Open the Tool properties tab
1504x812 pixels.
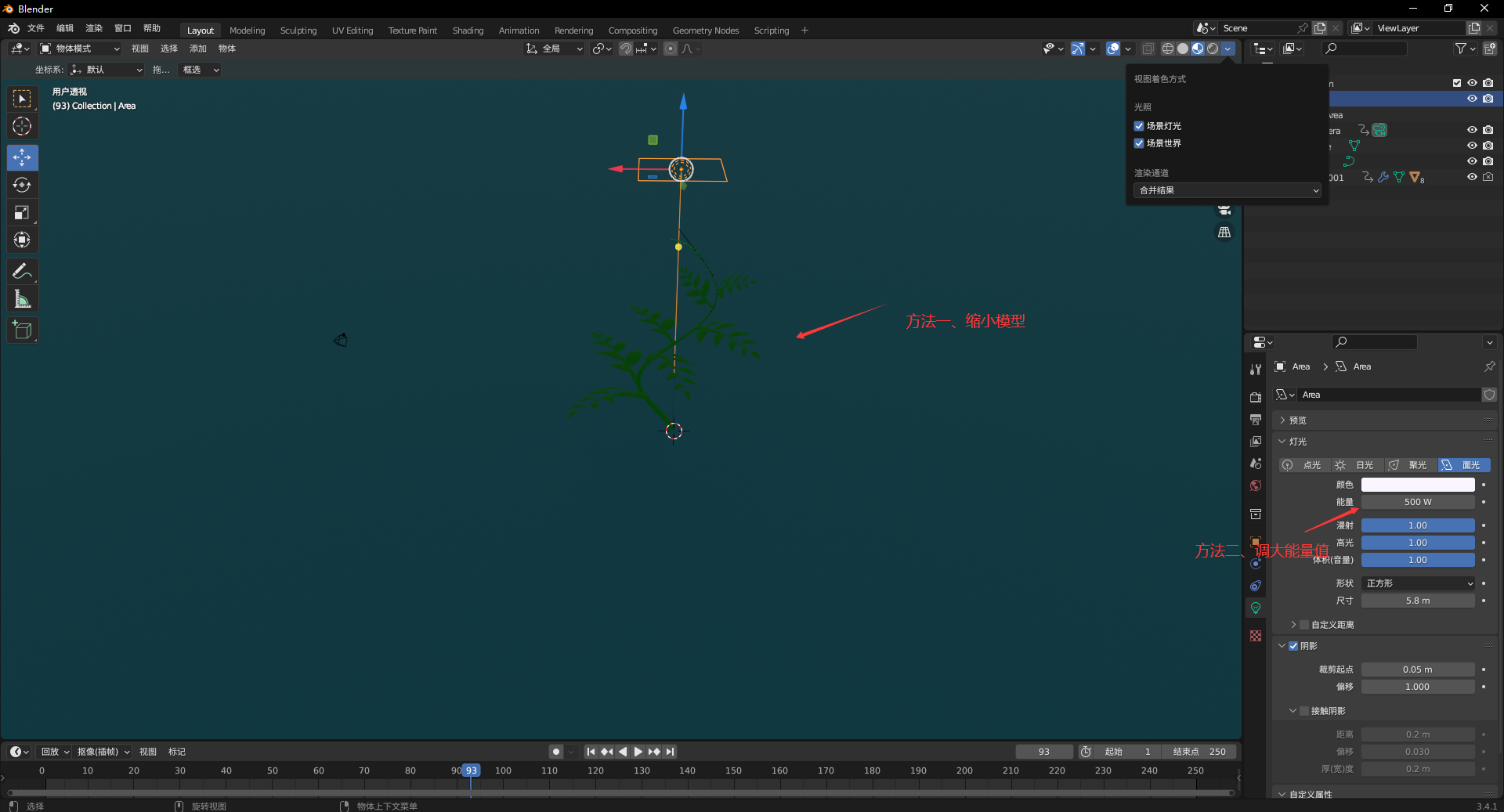1256,370
